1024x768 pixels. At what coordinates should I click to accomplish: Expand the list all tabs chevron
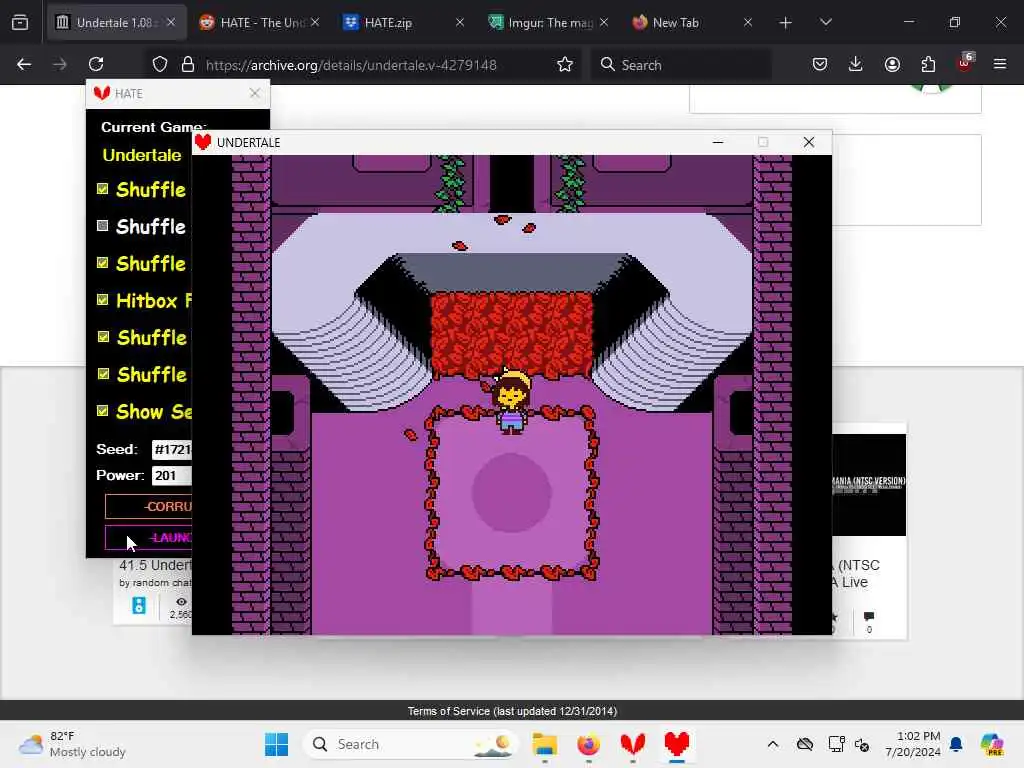pos(825,22)
